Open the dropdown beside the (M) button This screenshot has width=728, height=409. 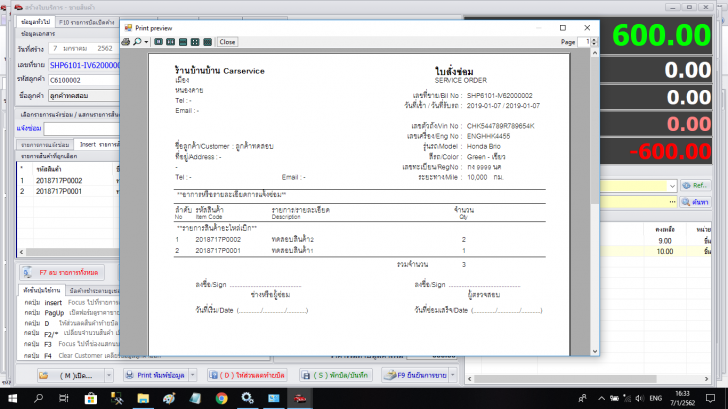pos(109,375)
